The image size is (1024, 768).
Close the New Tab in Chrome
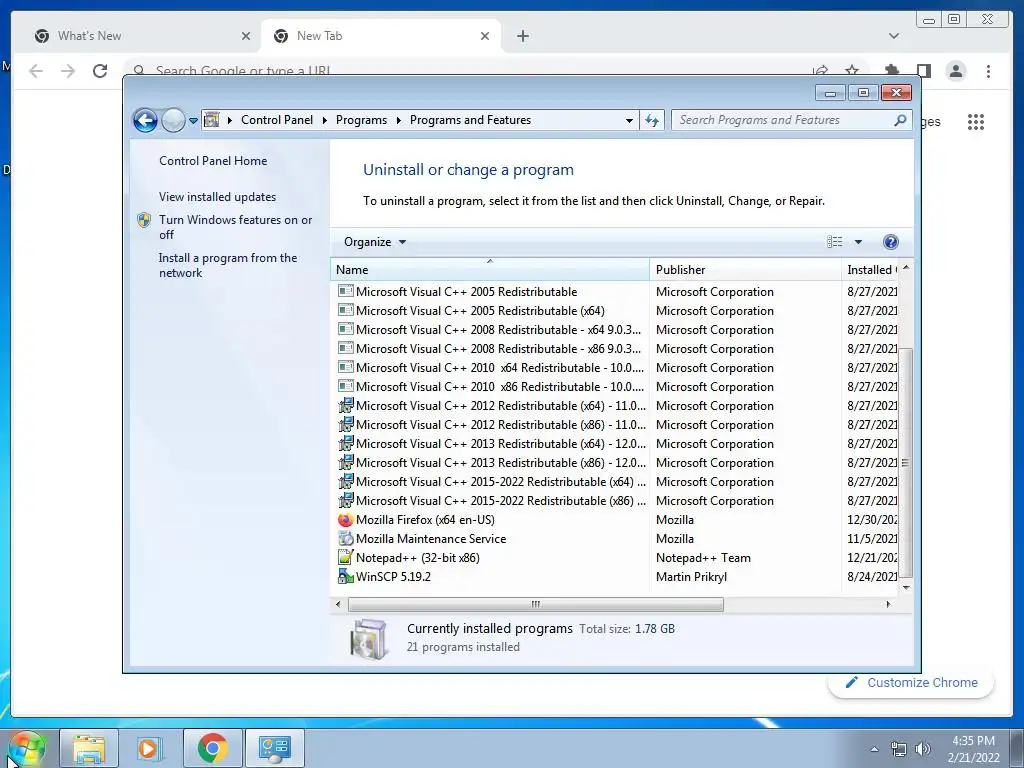coord(485,36)
